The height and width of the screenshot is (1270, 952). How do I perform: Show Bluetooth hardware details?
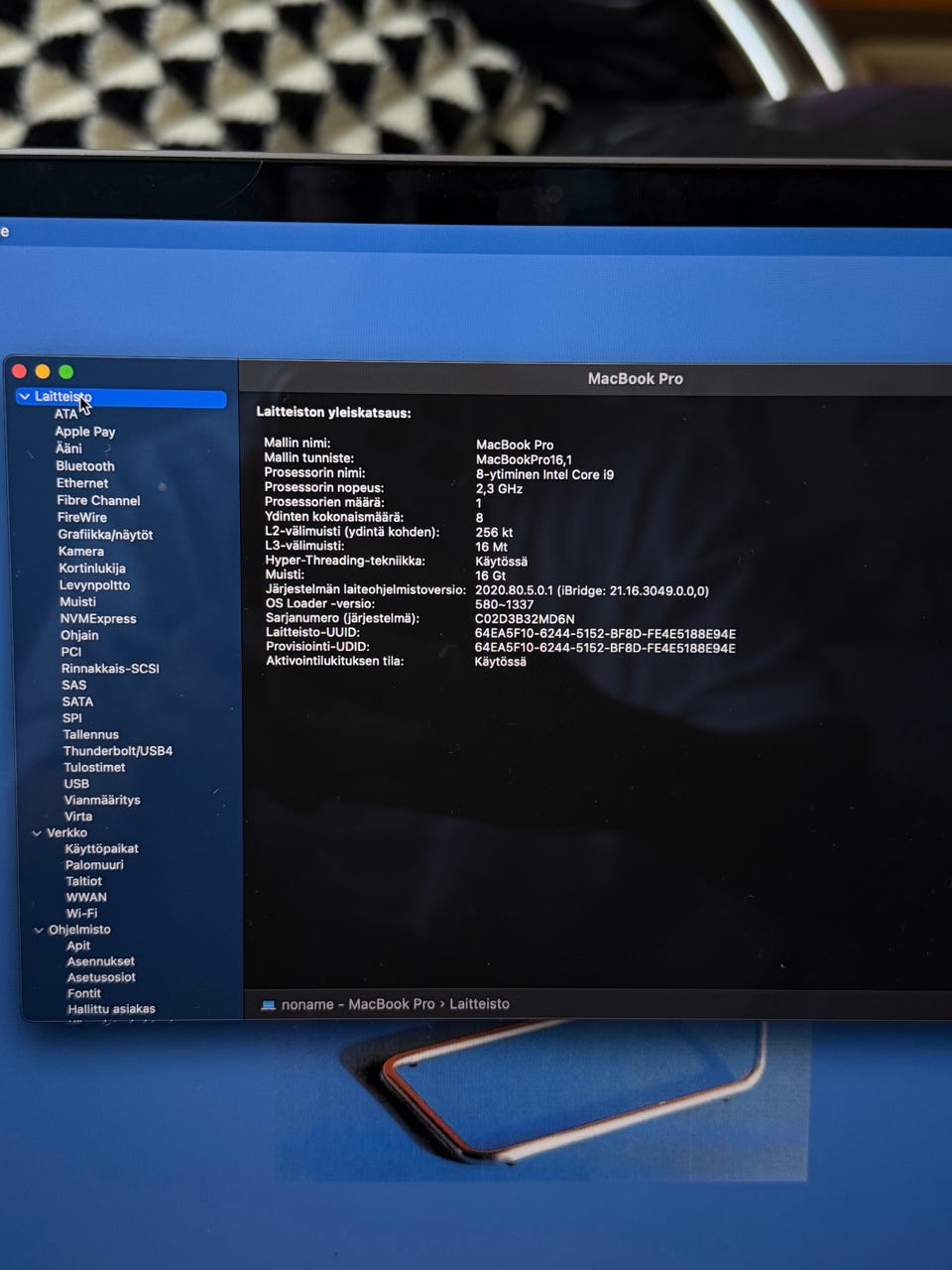pyautogui.click(x=85, y=466)
